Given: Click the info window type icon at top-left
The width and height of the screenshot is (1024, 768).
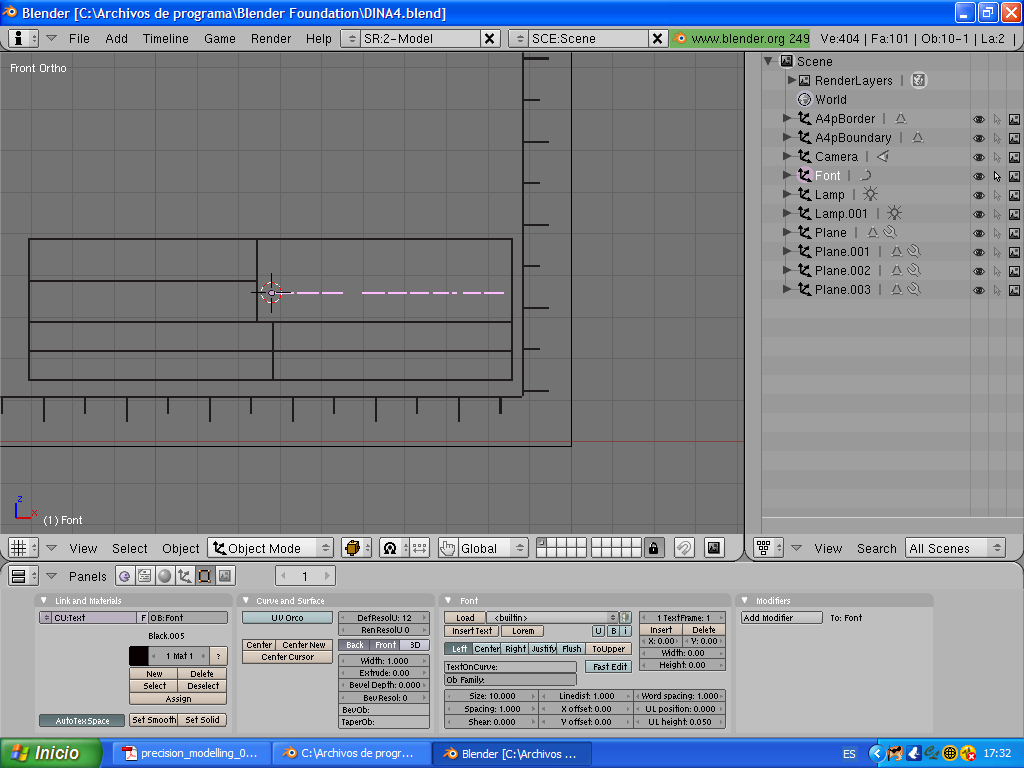Looking at the screenshot, I should [24, 39].
